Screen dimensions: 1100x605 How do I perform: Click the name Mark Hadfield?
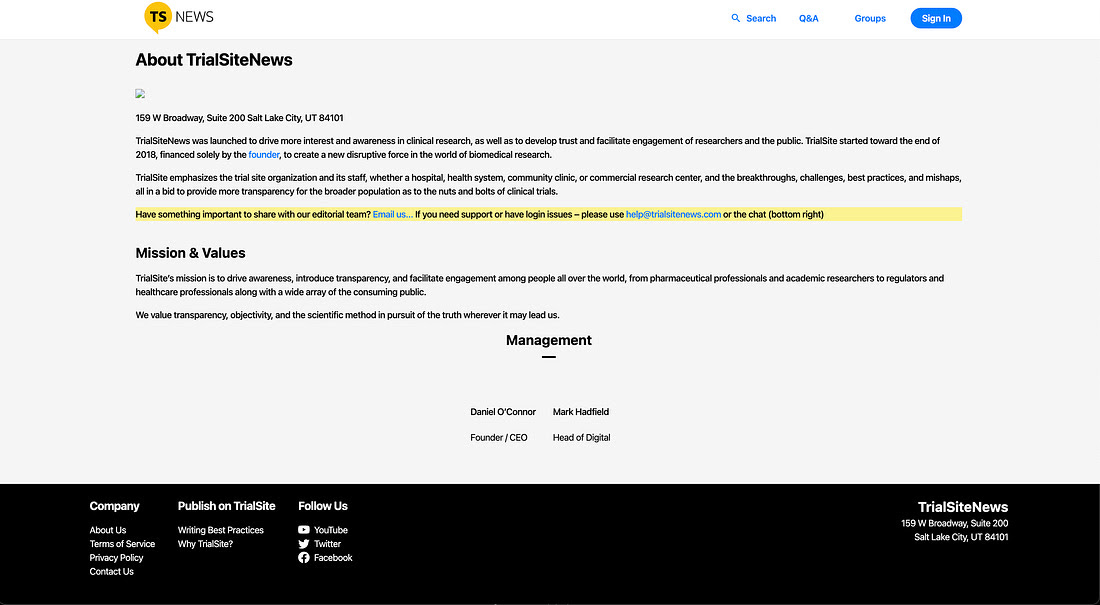pos(581,412)
